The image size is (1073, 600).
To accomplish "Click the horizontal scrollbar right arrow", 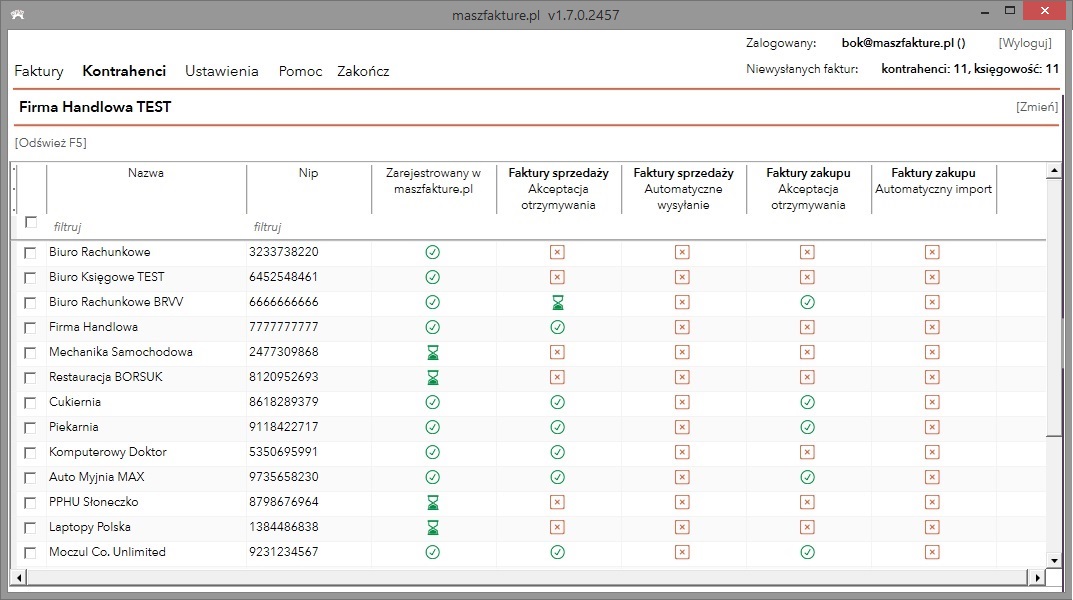I will pos(1038,578).
